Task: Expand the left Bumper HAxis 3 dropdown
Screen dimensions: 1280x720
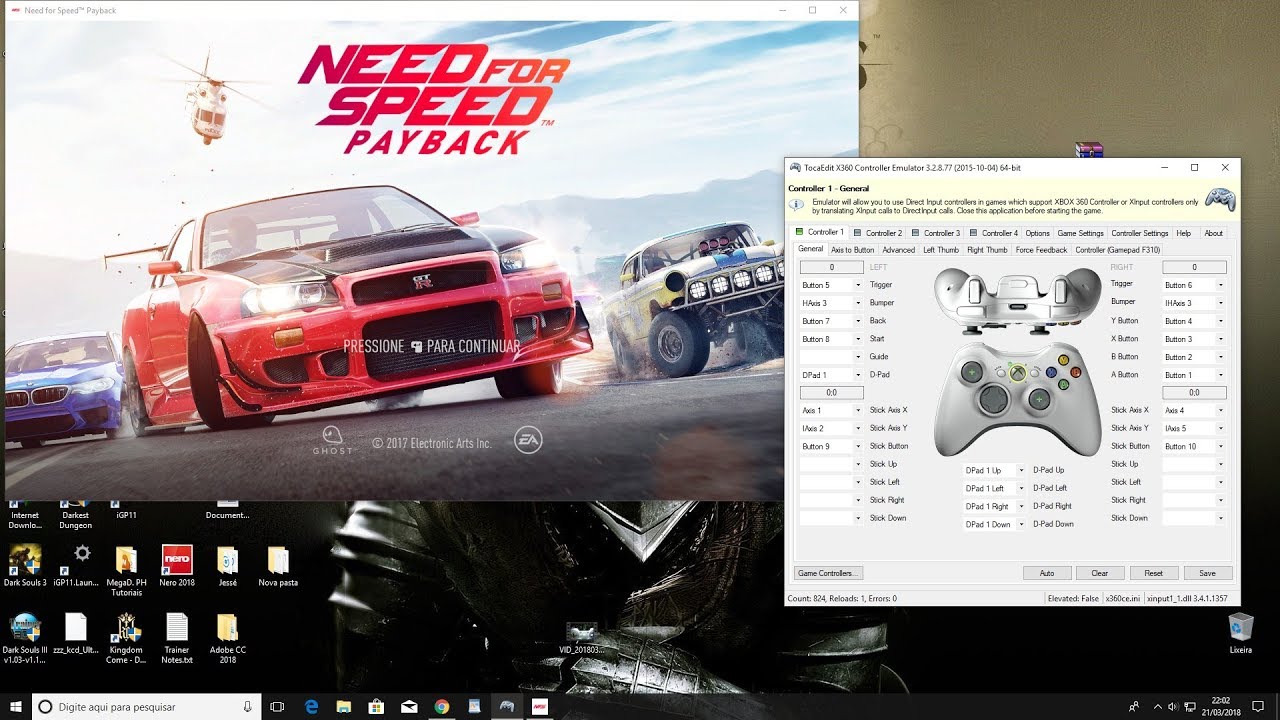Action: 857,303
